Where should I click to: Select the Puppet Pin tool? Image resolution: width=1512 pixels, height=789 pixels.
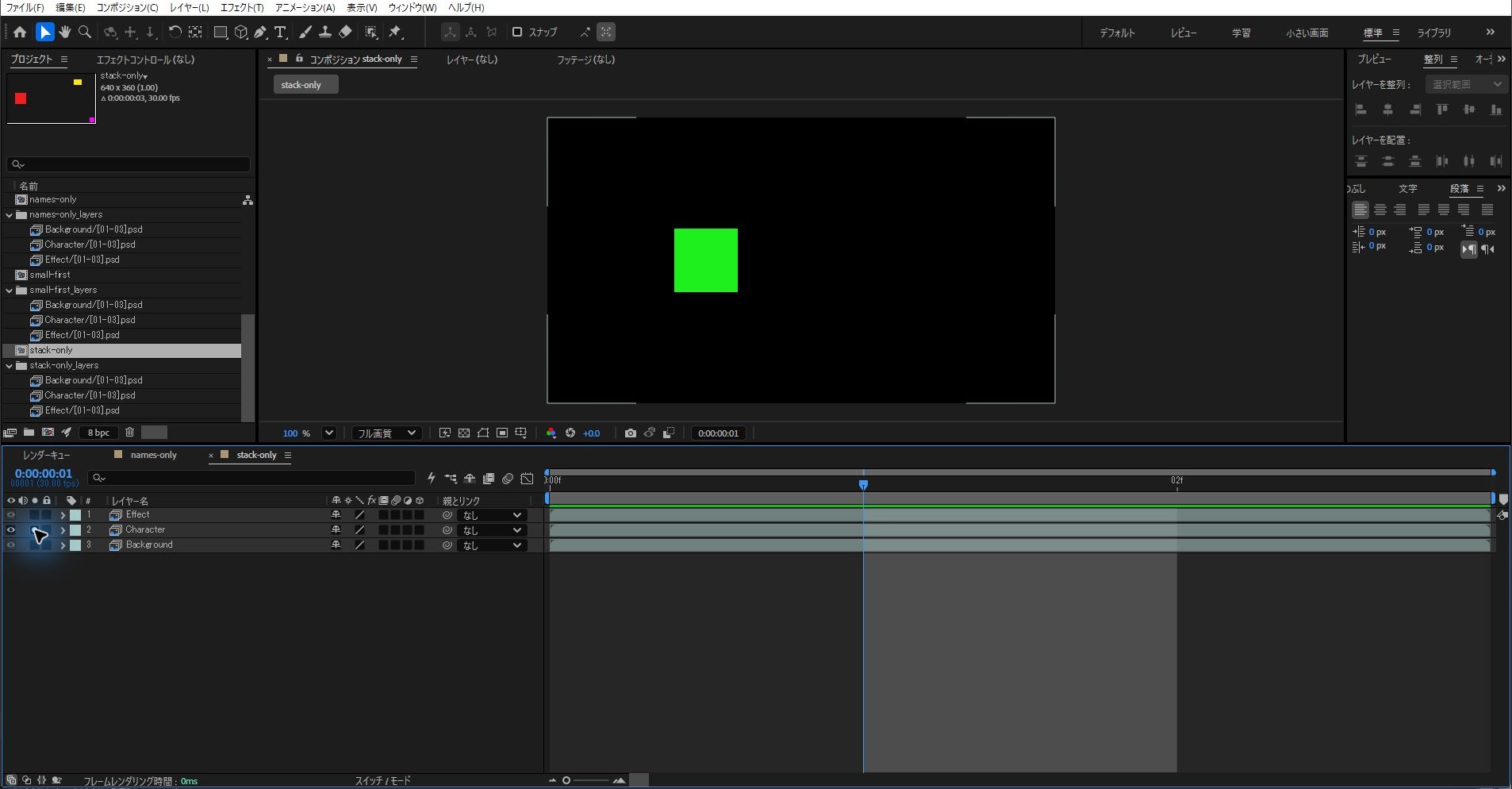(x=395, y=33)
